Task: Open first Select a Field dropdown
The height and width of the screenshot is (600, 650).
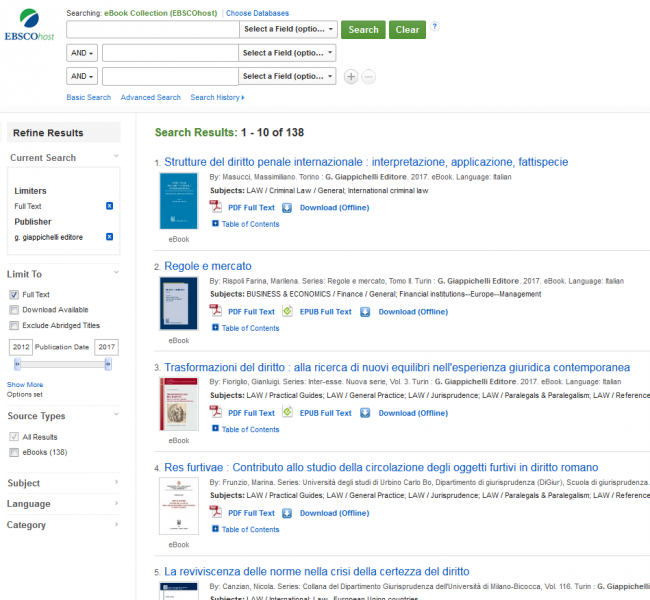Action: point(287,29)
